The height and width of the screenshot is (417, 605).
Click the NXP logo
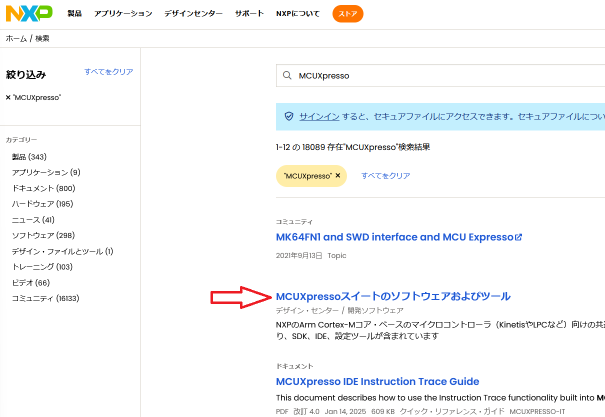tap(31, 14)
